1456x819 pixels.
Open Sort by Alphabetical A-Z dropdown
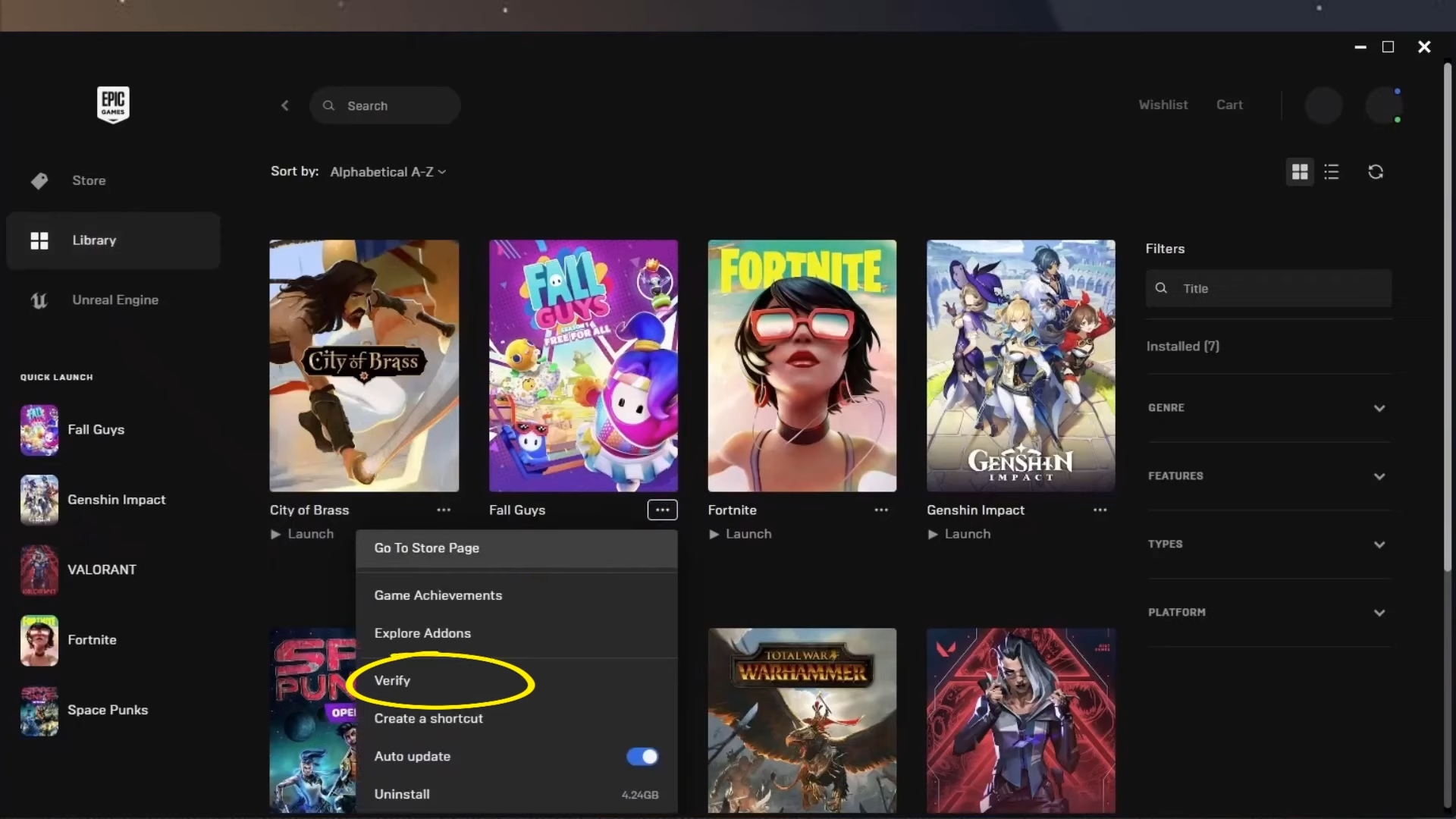coord(388,171)
